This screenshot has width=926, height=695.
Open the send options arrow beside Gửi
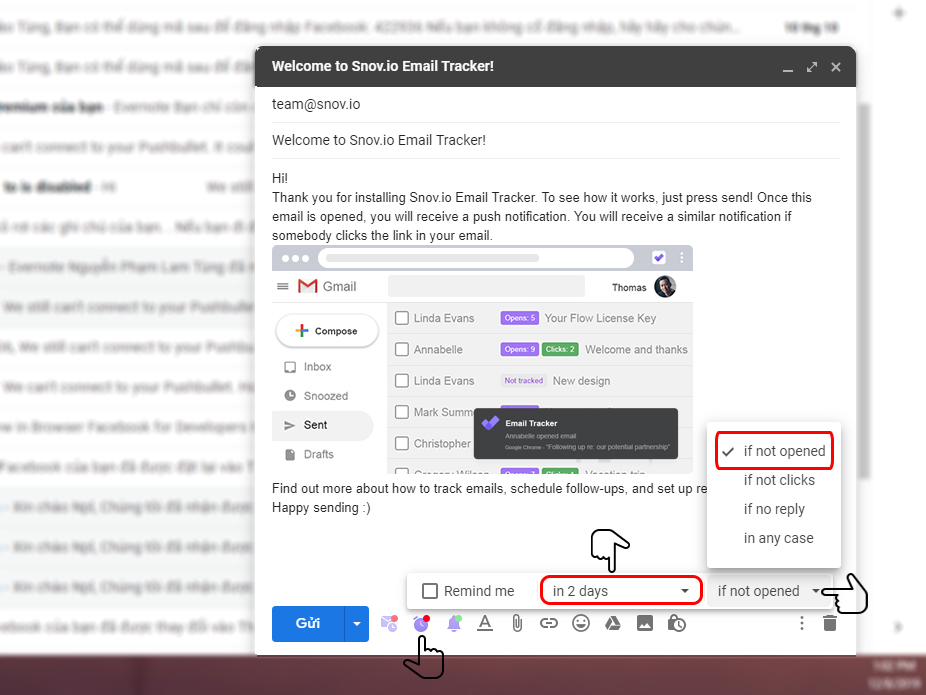(357, 624)
